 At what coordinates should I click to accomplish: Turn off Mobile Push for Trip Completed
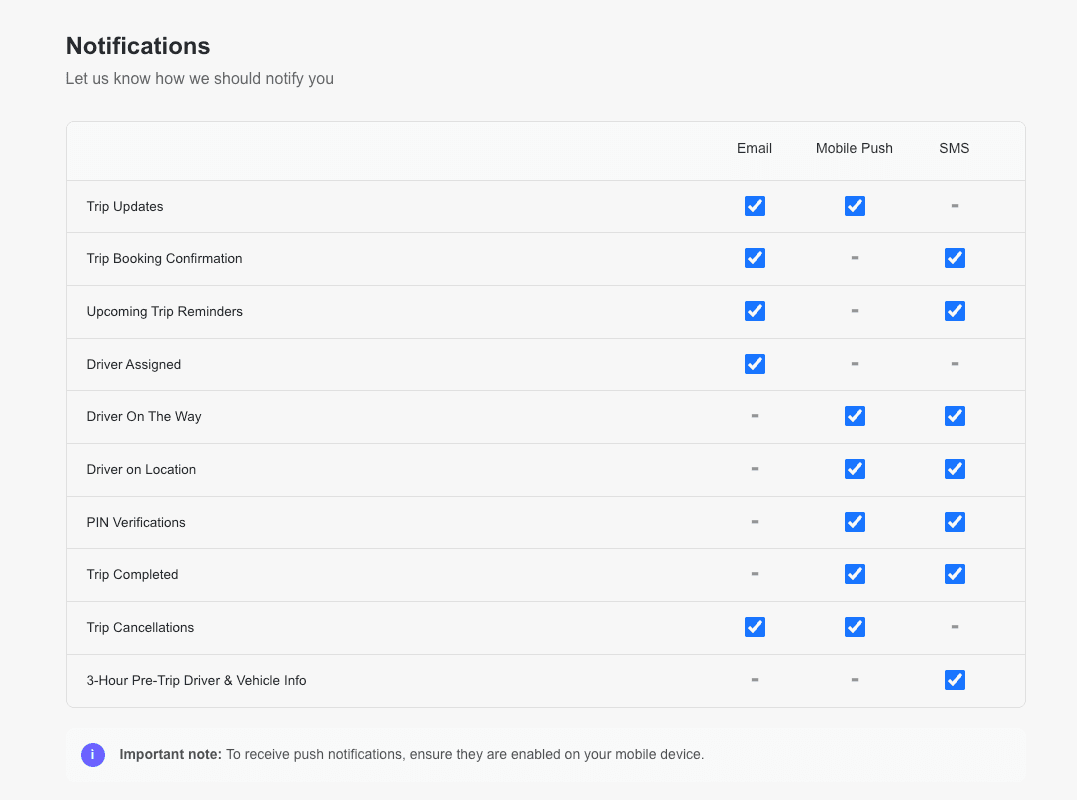coord(854,574)
